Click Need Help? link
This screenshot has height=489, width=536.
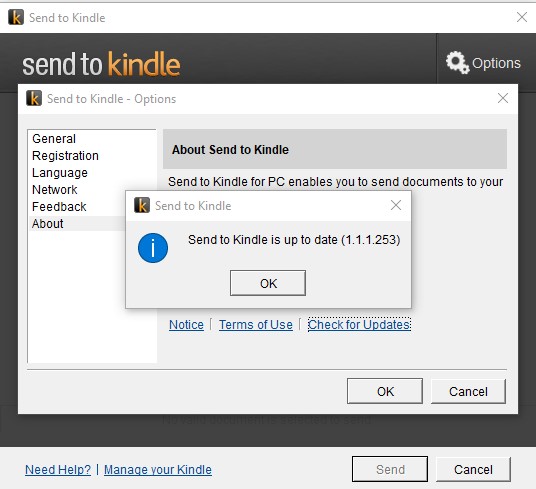pyautogui.click(x=58, y=470)
